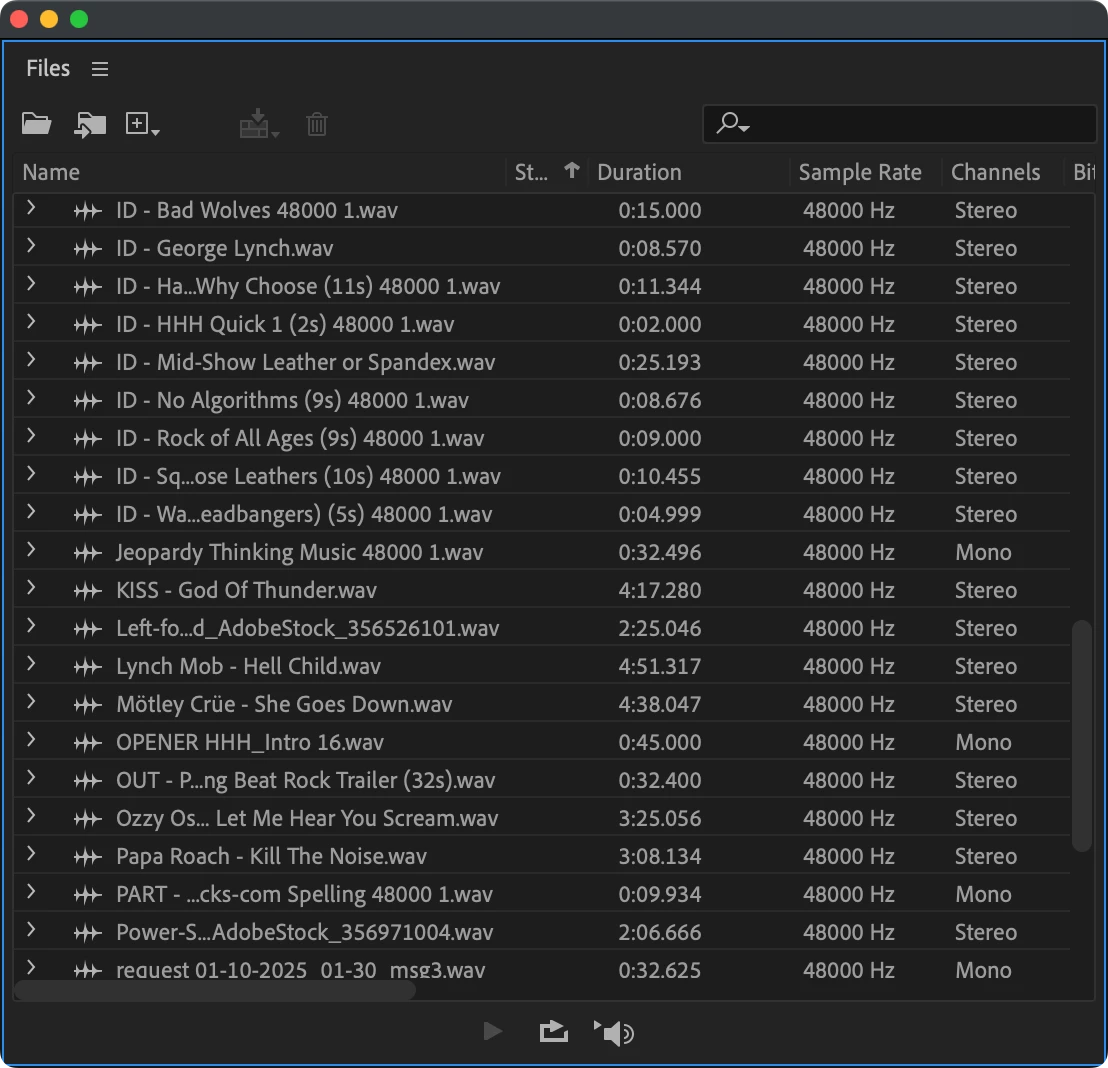Expand ID - Bad Wolves 48000 1.wav

click(x=30, y=208)
